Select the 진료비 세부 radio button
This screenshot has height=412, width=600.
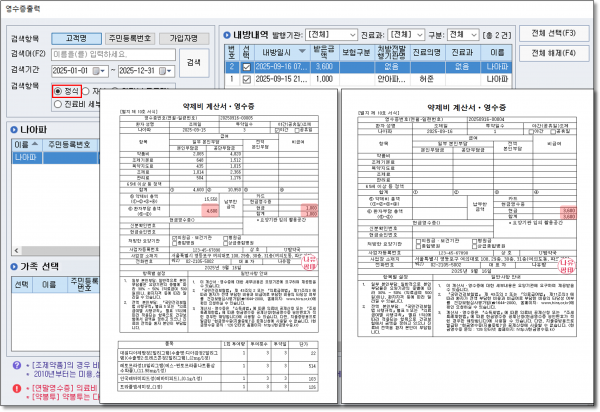tap(56, 104)
